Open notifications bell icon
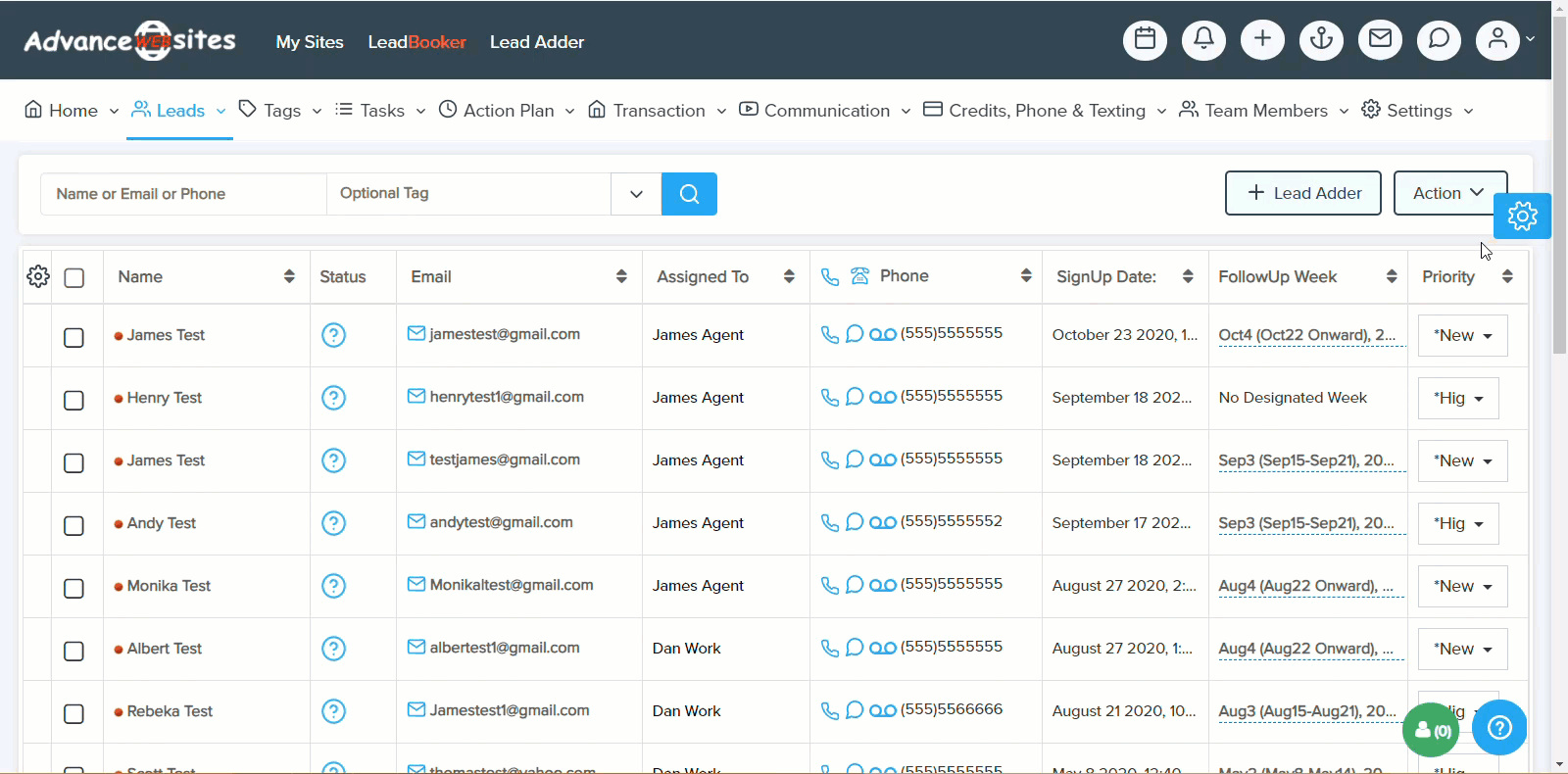 click(1203, 40)
